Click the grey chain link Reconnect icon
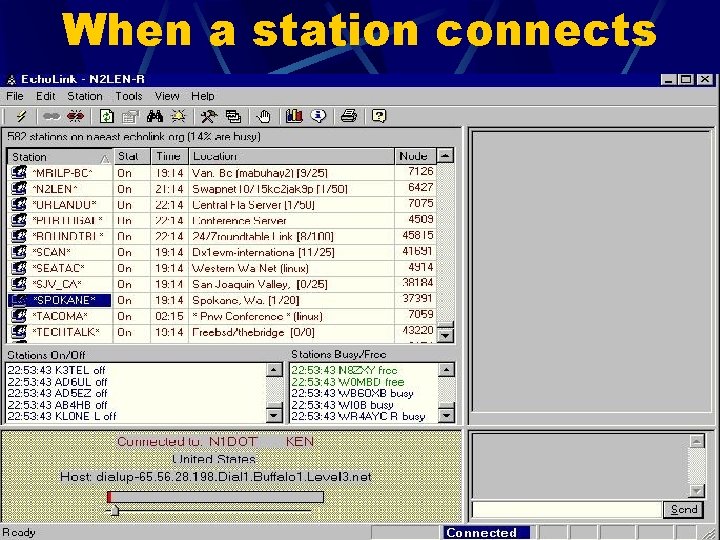The width and height of the screenshot is (720, 540). 51,116
